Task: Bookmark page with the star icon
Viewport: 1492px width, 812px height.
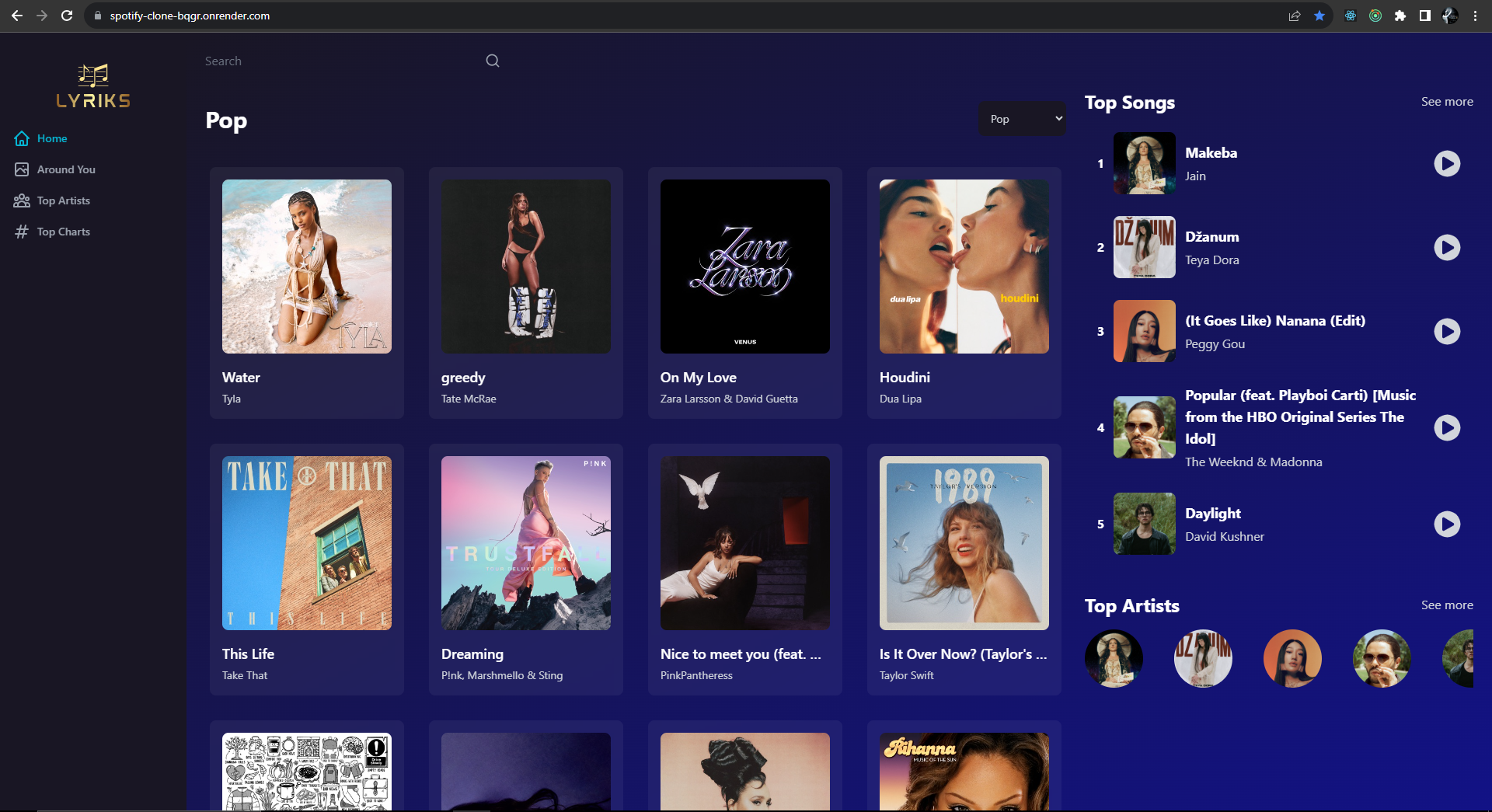Action: click(x=1319, y=16)
